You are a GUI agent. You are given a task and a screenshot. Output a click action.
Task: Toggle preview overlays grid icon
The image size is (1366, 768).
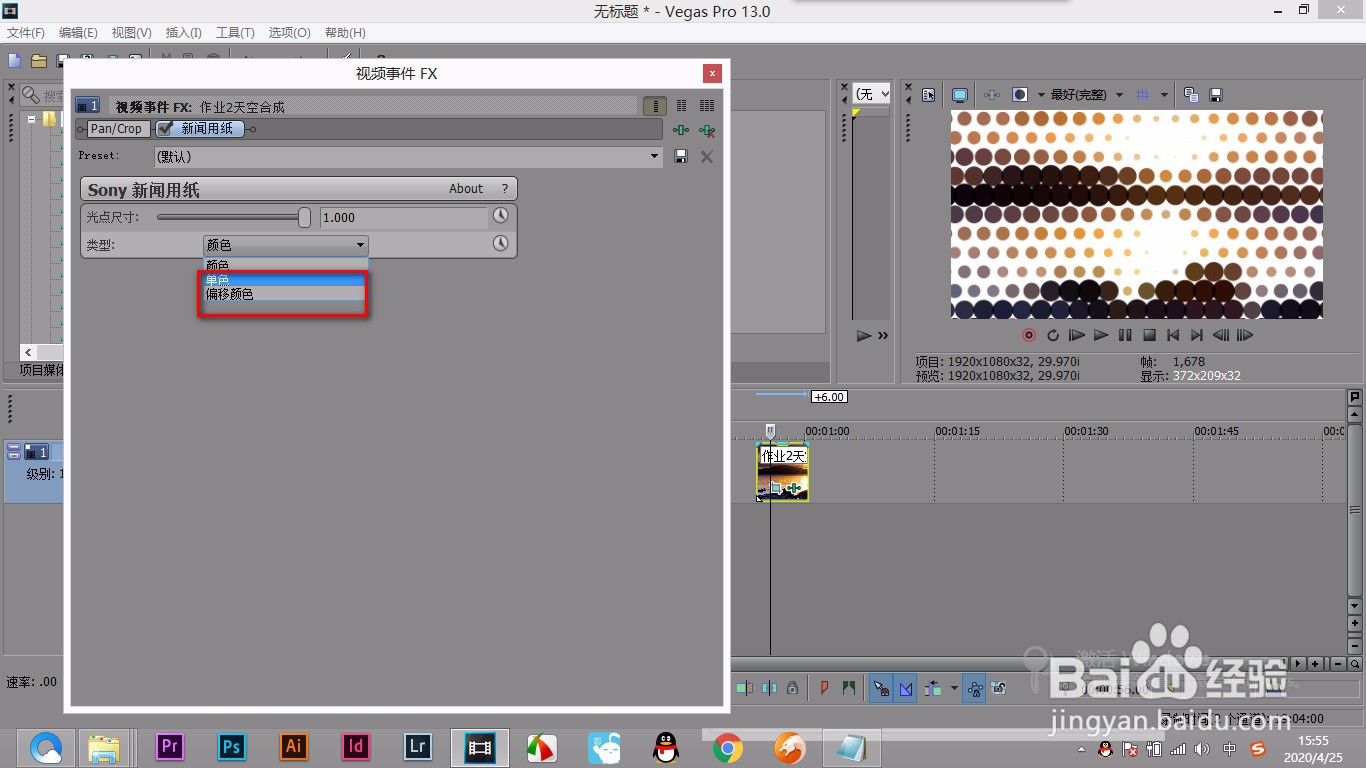(1144, 95)
